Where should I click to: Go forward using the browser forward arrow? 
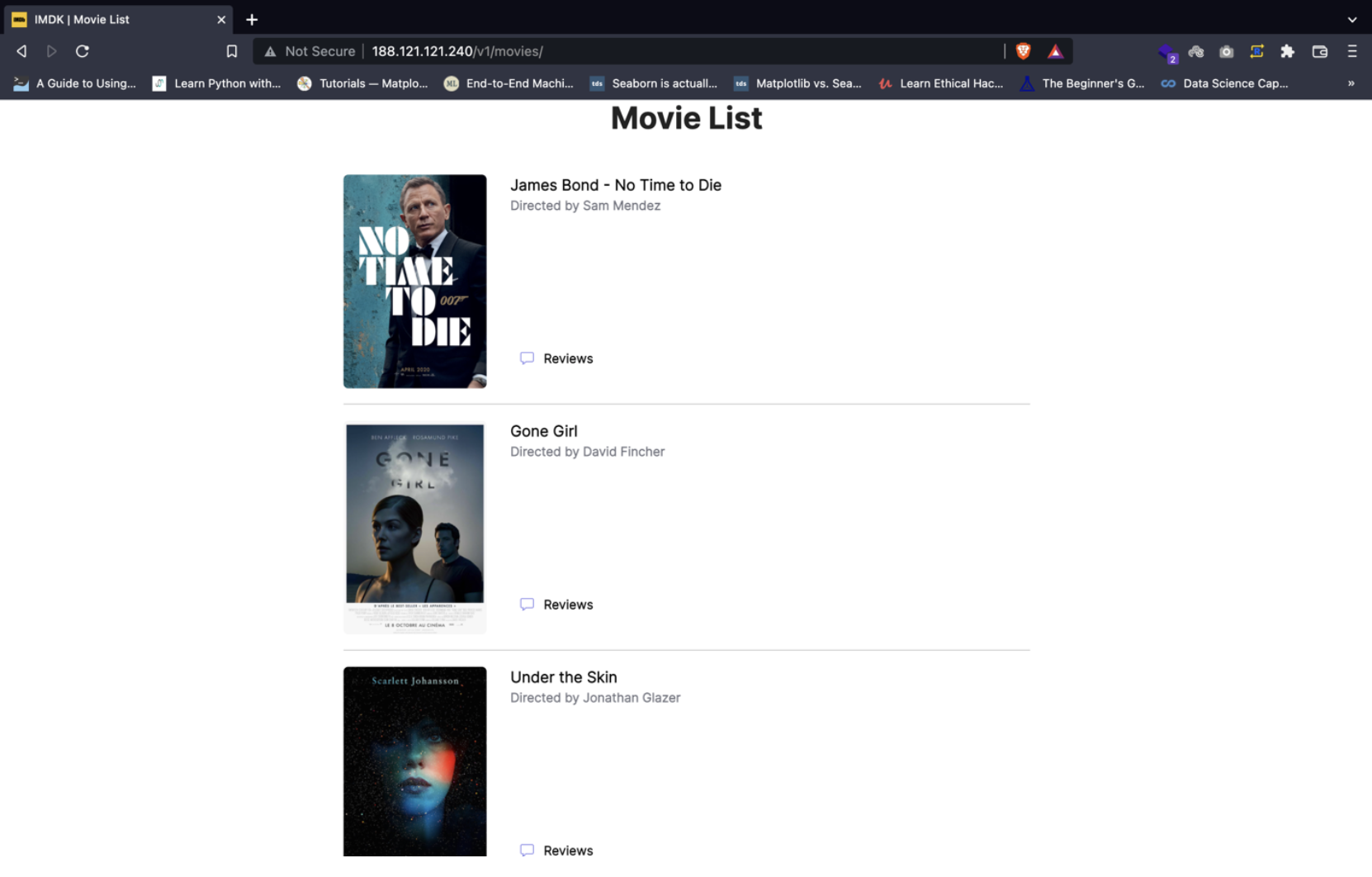tap(51, 51)
